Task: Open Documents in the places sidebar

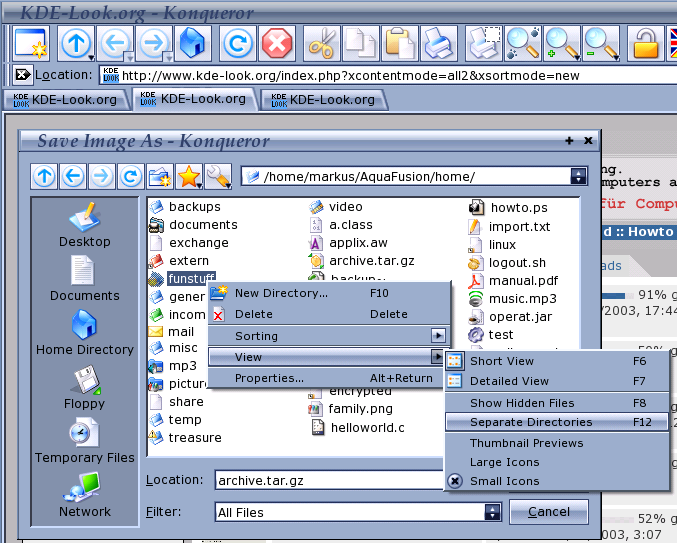Action: click(85, 279)
